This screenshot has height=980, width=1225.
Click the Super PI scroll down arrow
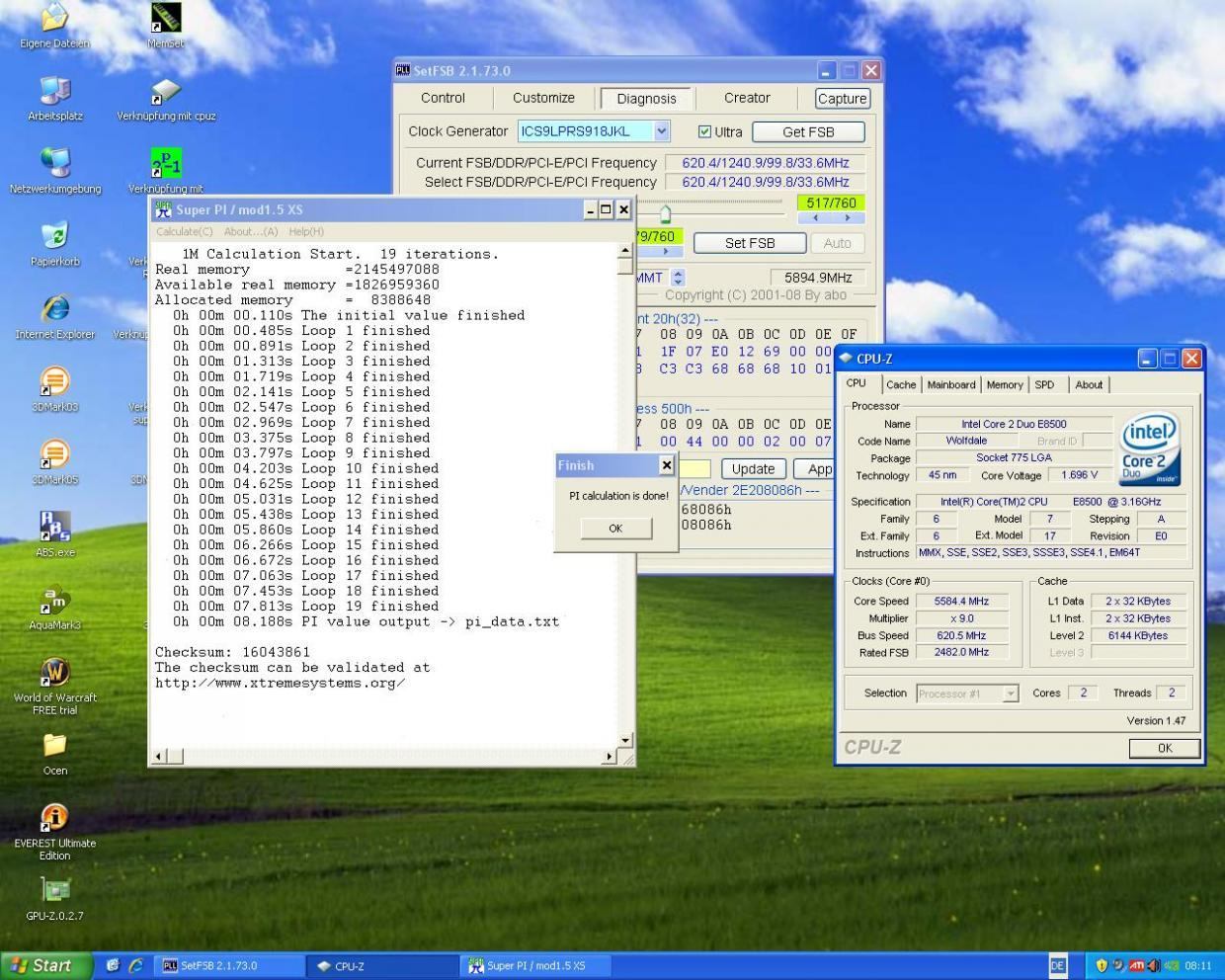click(624, 741)
